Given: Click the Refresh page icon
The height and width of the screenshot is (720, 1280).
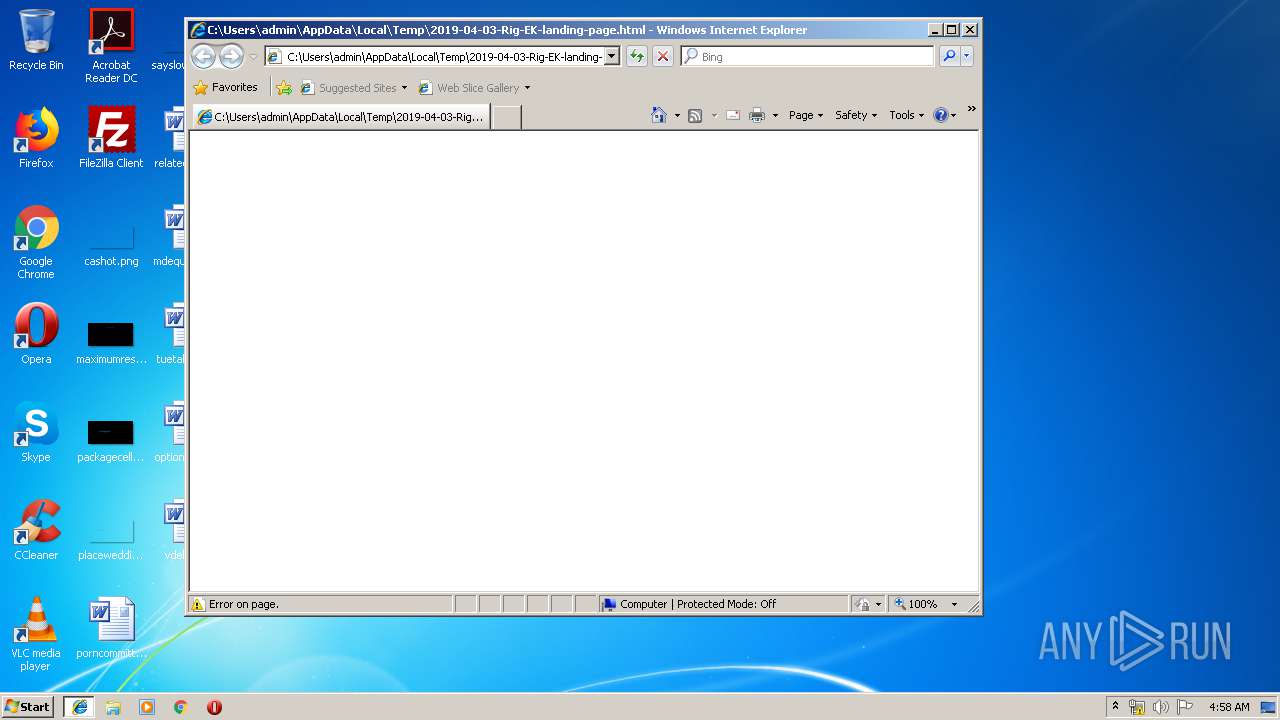Looking at the screenshot, I should click(x=636, y=57).
